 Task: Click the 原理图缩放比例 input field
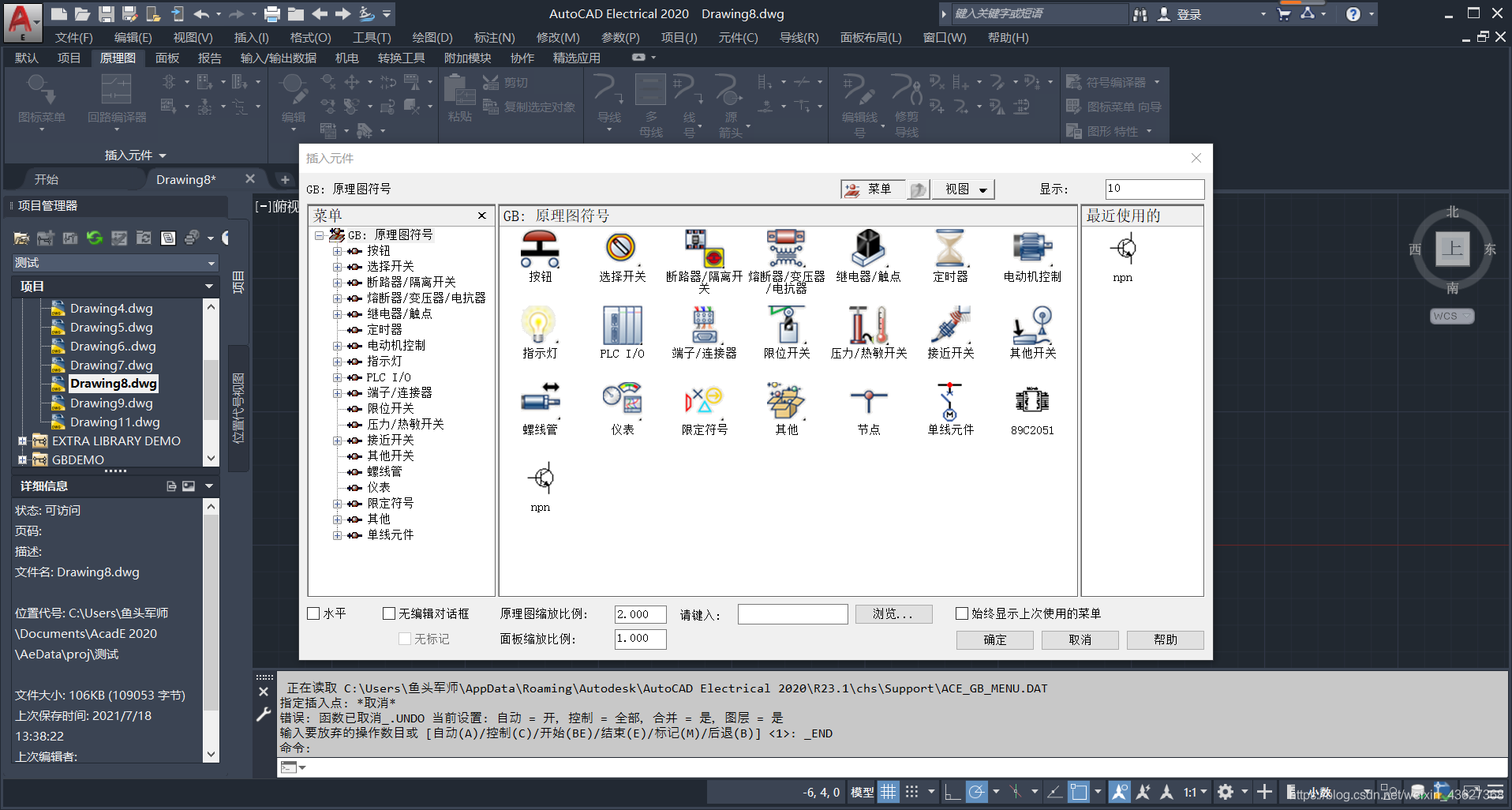coord(640,614)
